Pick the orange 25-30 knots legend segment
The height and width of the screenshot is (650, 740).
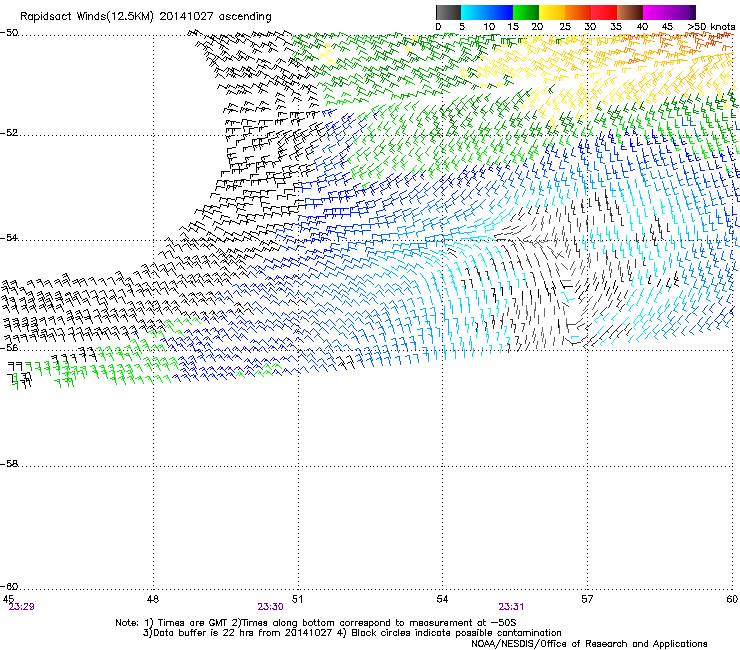(578, 12)
